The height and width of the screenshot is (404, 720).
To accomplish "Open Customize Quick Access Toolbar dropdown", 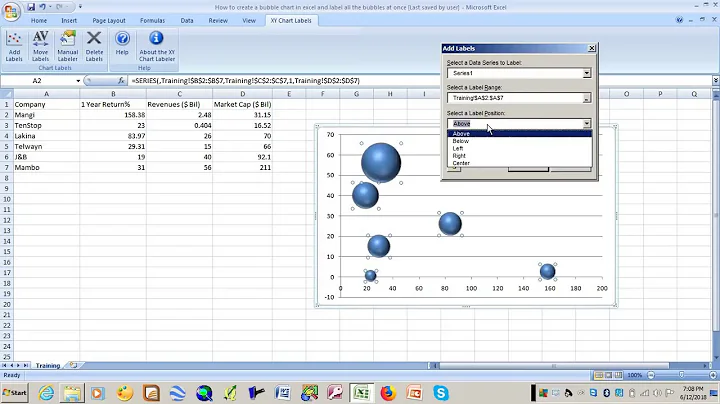I will (80, 7).
